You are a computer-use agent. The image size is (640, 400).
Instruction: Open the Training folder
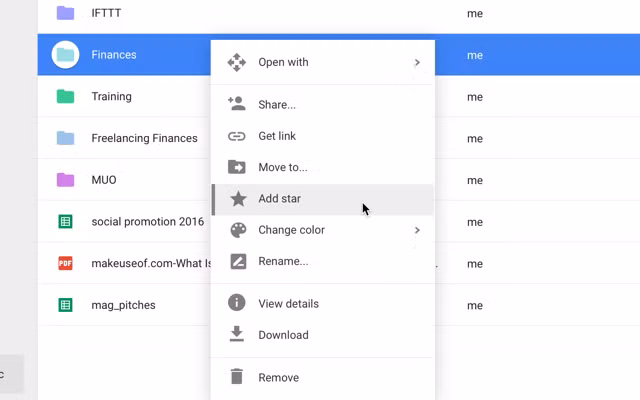[x=111, y=97]
